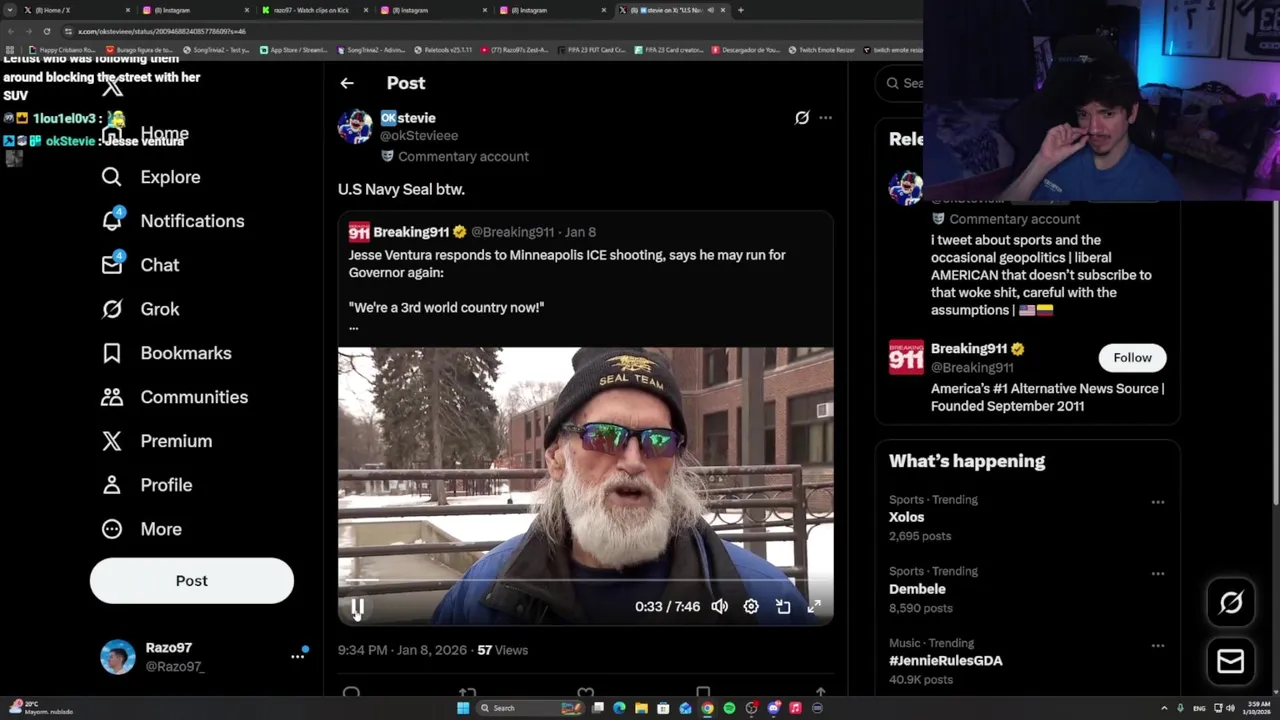Image resolution: width=1280 pixels, height=720 pixels.
Task: Click the Breaking911 avatar in the Relevant panel
Action: click(x=906, y=357)
